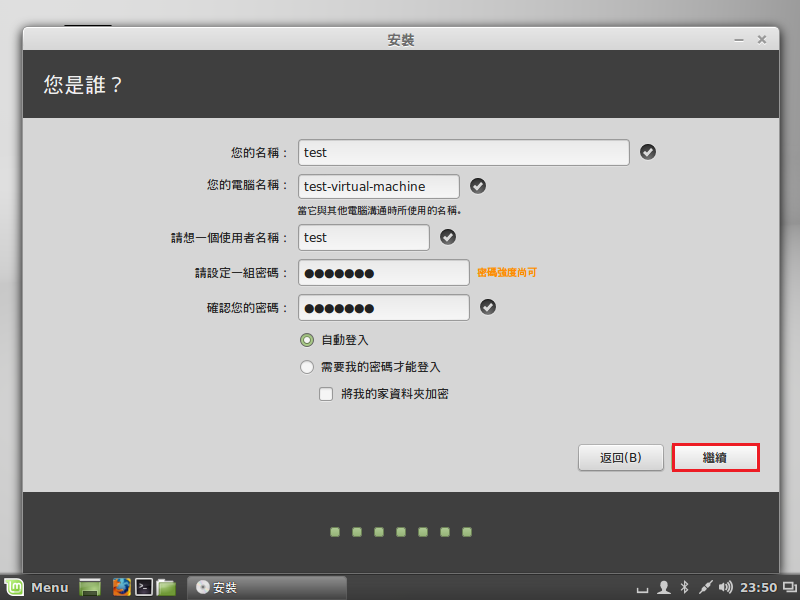The height and width of the screenshot is (600, 800).
Task: Focus the computer name field test-virtual-machine
Action: (x=378, y=186)
